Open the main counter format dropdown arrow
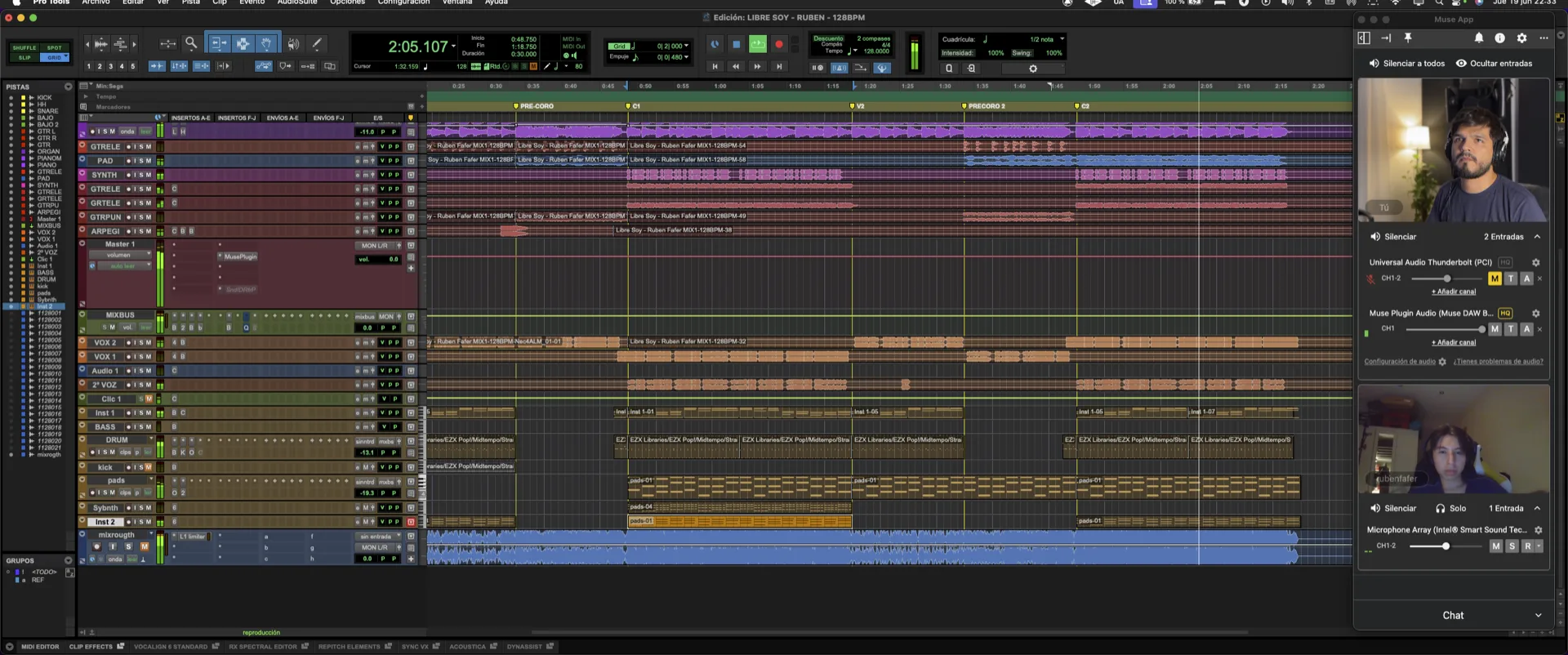 pos(453,46)
